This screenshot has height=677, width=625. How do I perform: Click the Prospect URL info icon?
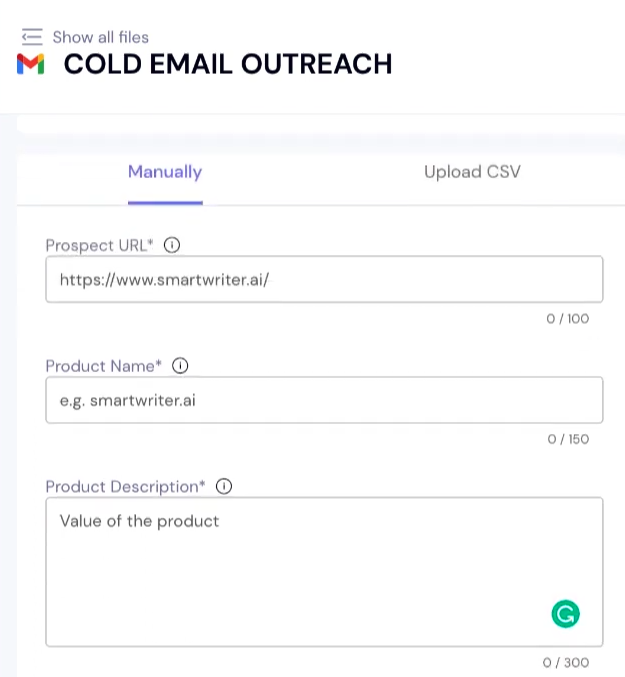click(172, 245)
